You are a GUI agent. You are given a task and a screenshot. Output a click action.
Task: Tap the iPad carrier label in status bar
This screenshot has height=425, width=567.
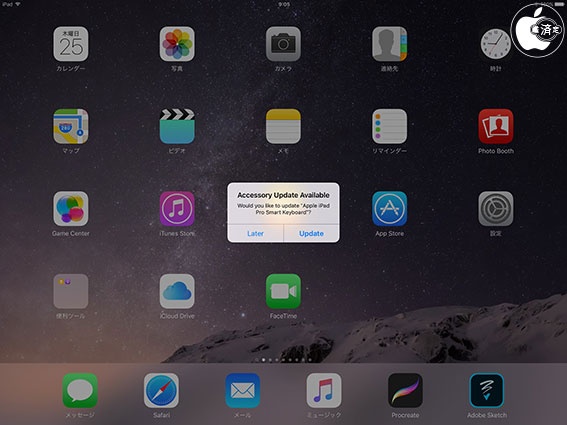click(x=7, y=4)
